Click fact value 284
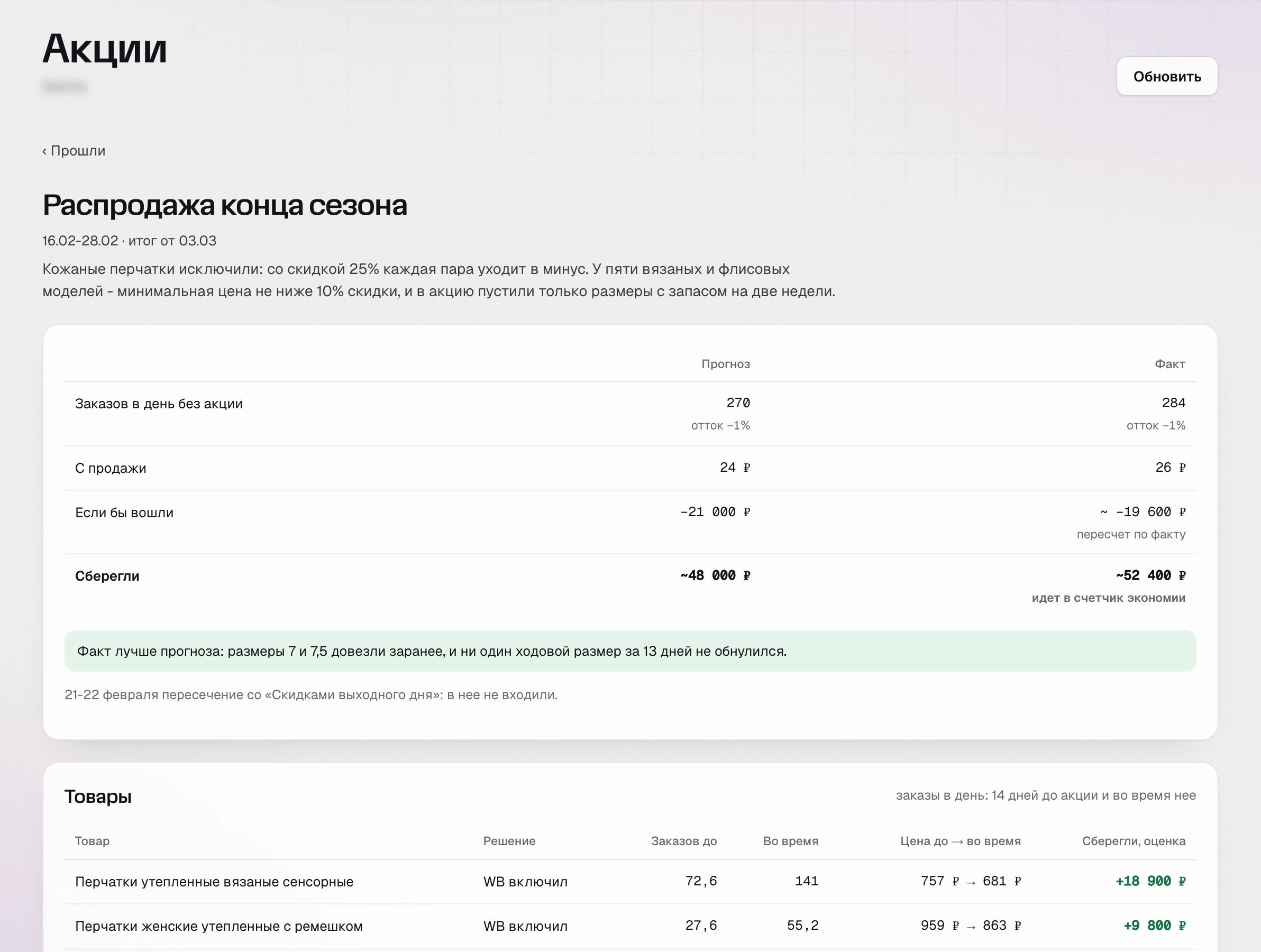The width and height of the screenshot is (1261, 952). pyautogui.click(x=1173, y=402)
